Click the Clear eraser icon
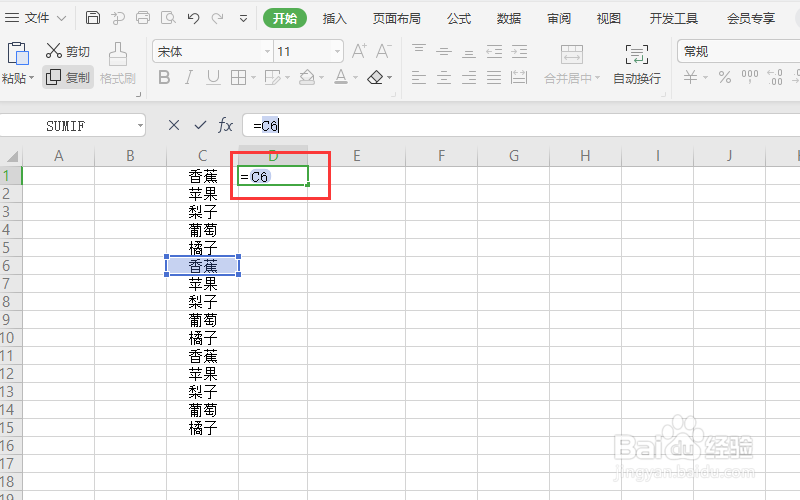The image size is (800, 500). (x=375, y=78)
